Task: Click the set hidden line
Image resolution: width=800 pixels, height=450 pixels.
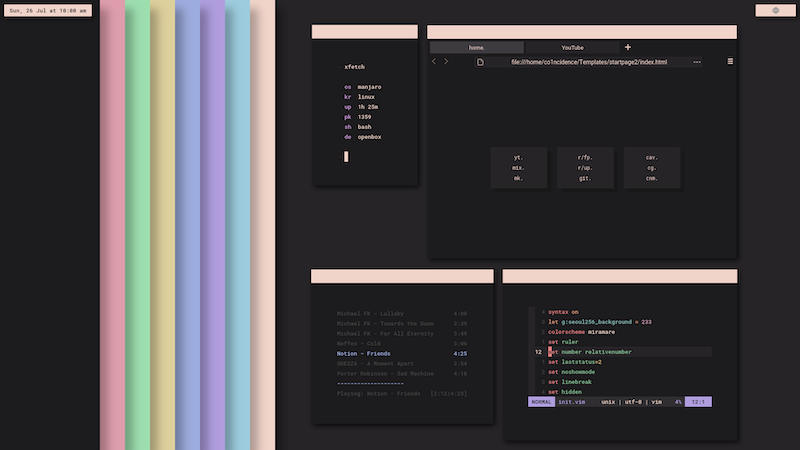Action: tap(565, 392)
